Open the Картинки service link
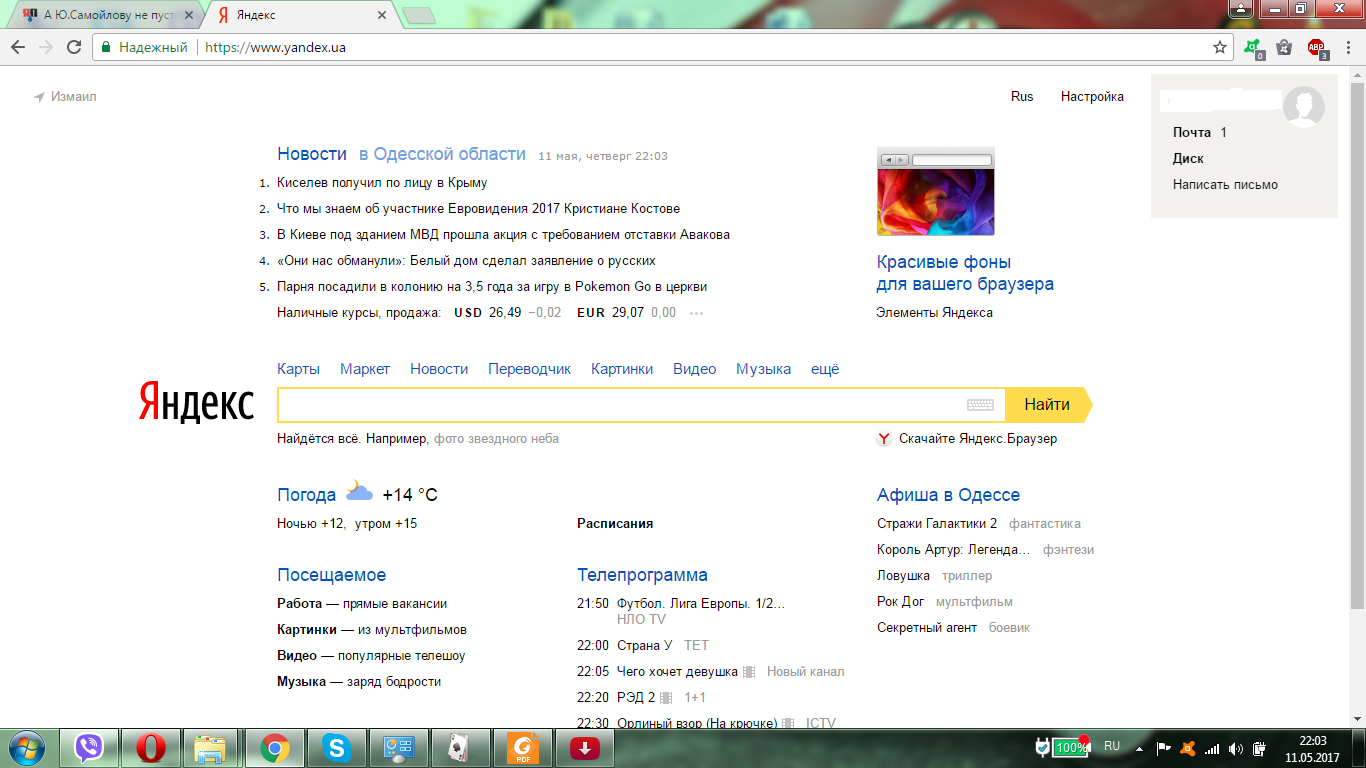 pyautogui.click(x=622, y=369)
